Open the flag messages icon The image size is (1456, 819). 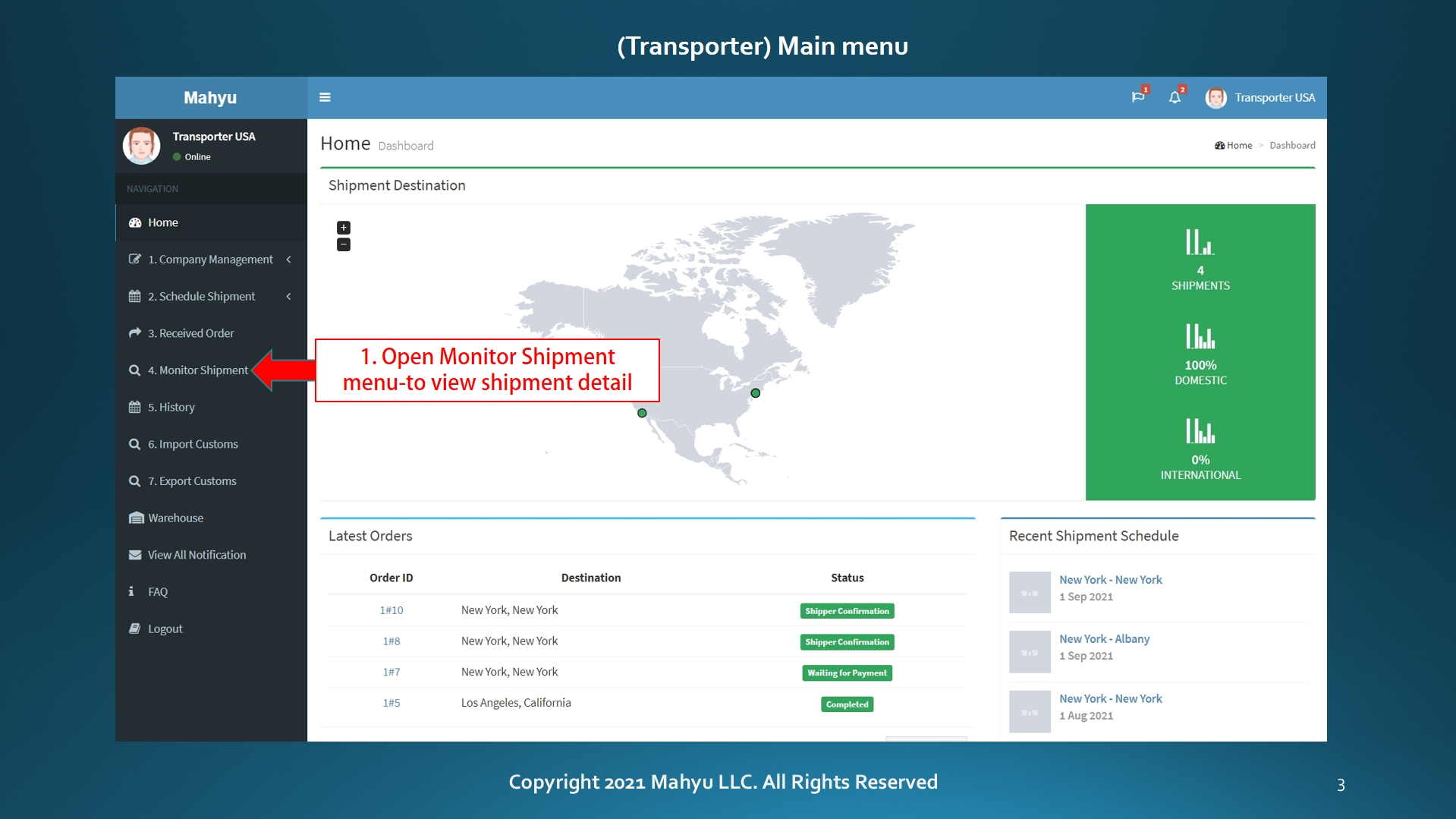point(1137,97)
